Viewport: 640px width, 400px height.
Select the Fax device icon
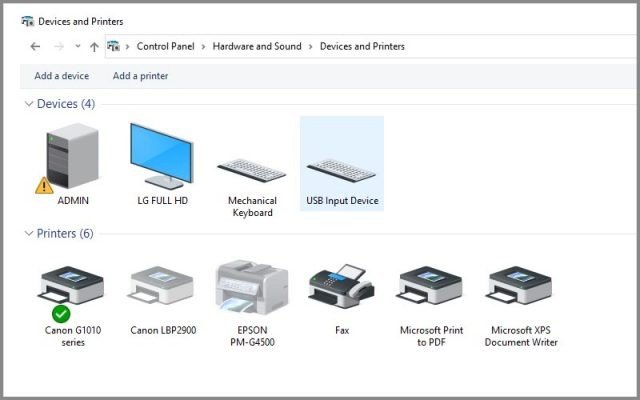pyautogui.click(x=342, y=287)
